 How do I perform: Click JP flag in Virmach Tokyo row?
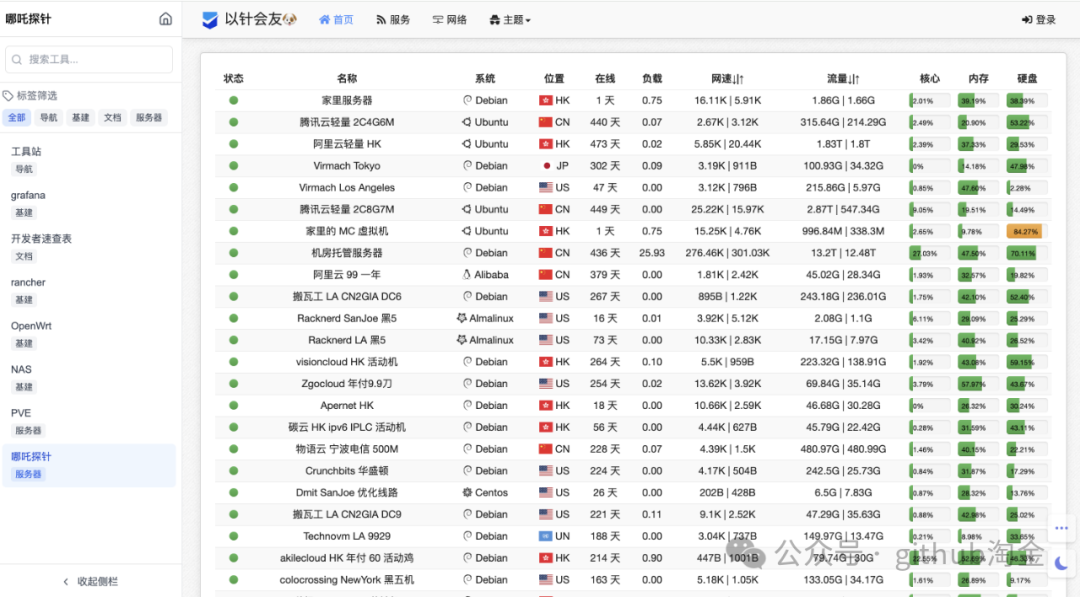[546, 166]
